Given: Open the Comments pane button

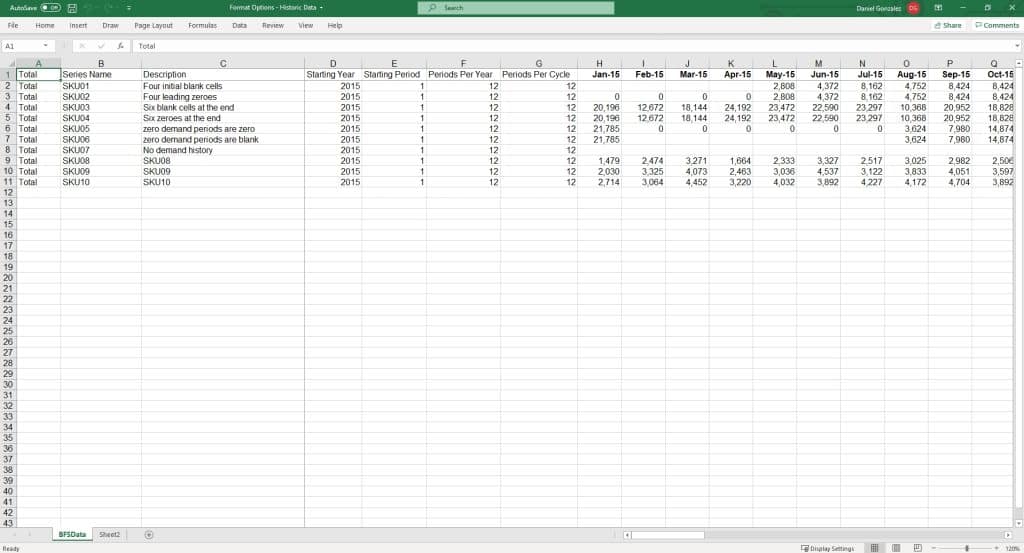Looking at the screenshot, I should tap(996, 25).
